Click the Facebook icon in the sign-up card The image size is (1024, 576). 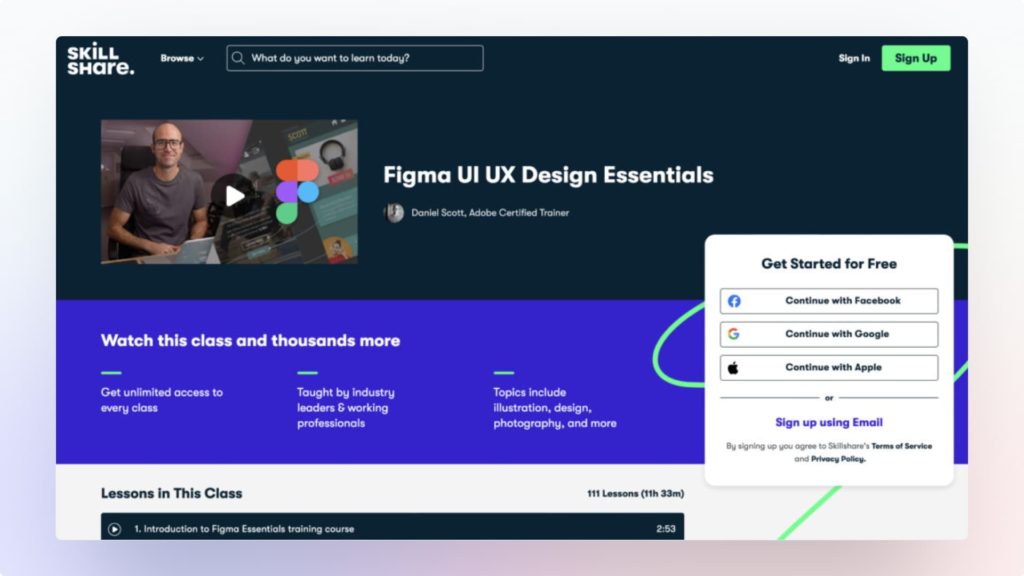[x=735, y=300]
